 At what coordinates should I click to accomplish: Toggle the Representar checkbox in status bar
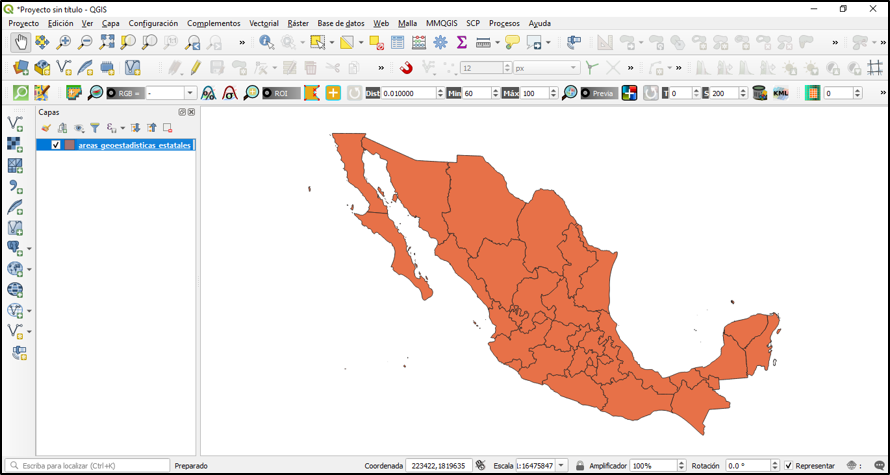pyautogui.click(x=788, y=465)
